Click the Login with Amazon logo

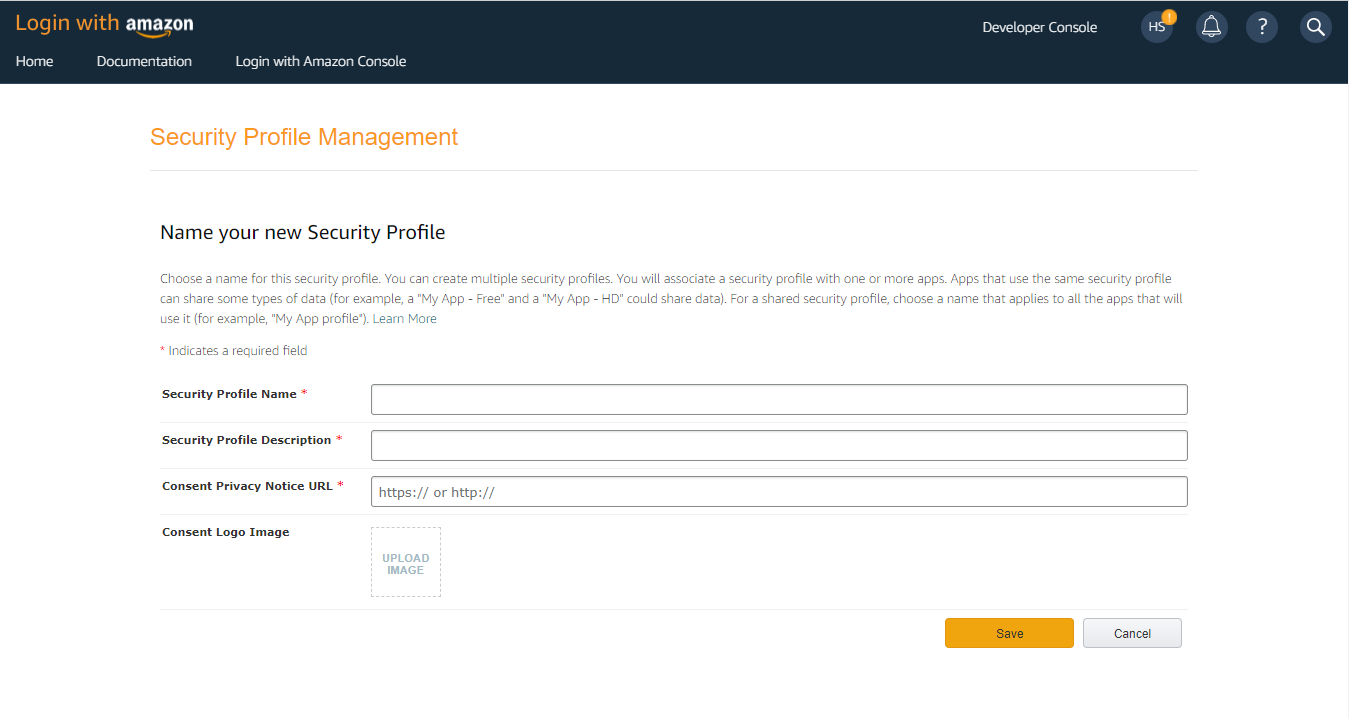pyautogui.click(x=104, y=25)
